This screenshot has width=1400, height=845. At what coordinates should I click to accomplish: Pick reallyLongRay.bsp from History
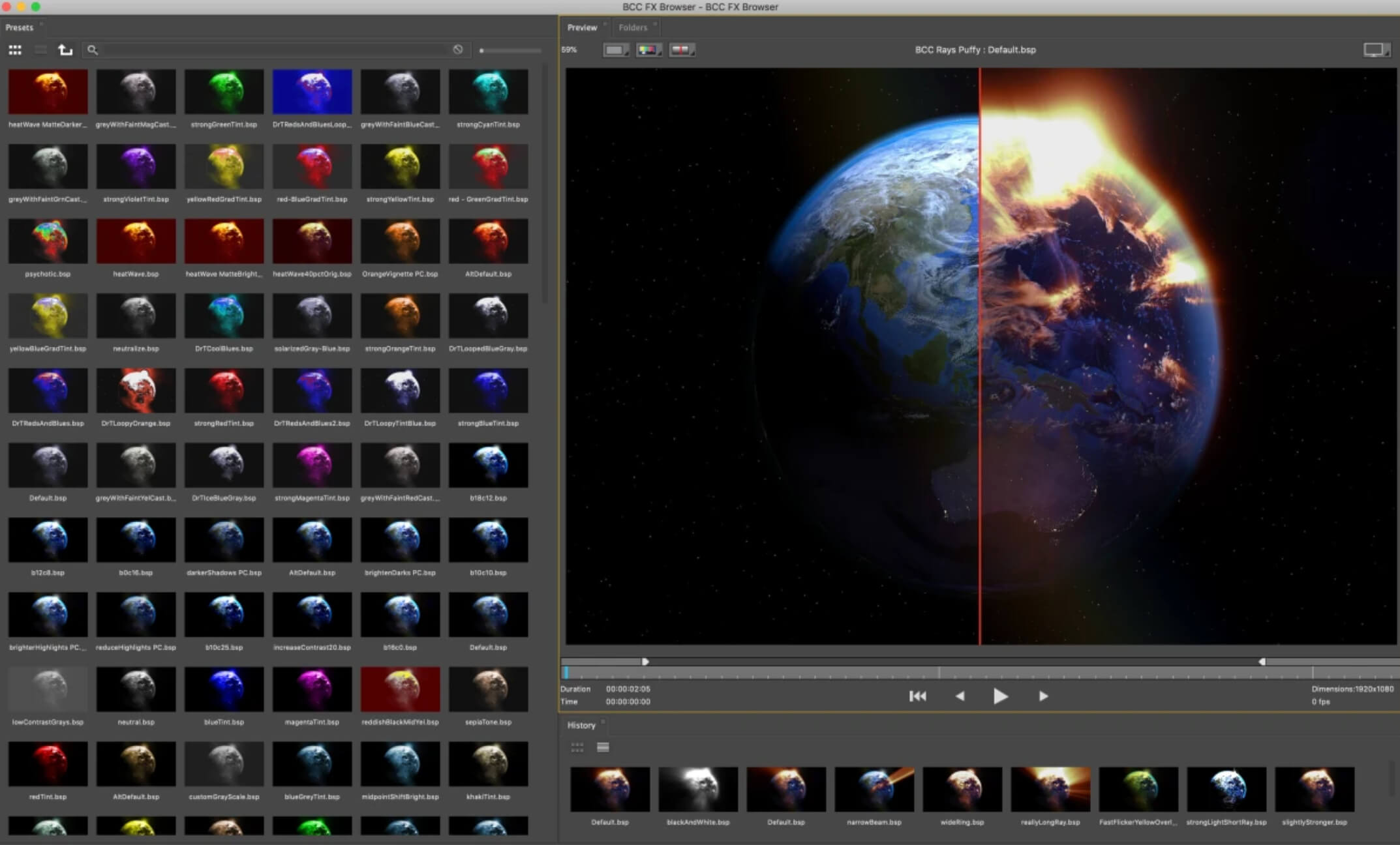[1050, 789]
